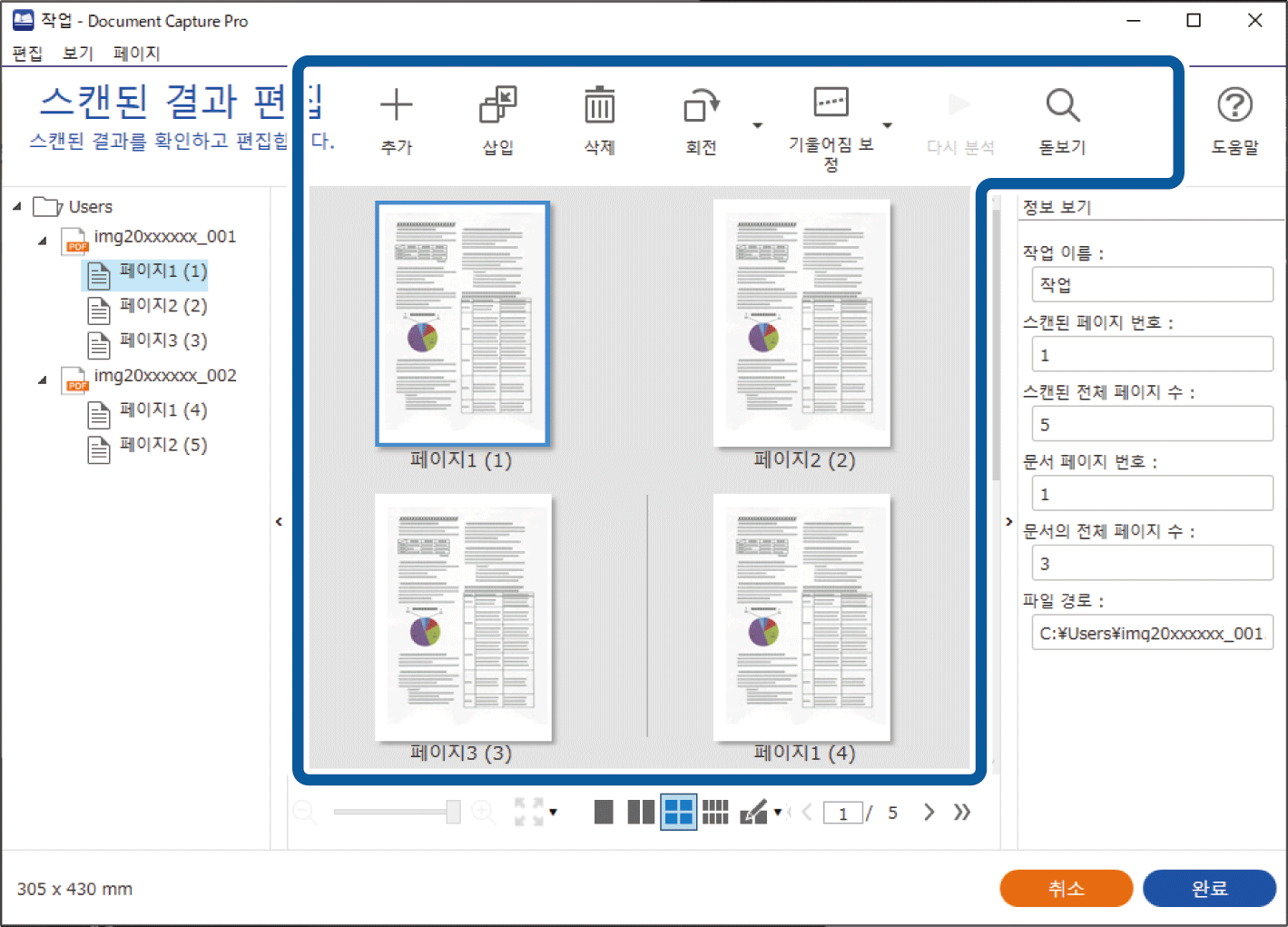Switch to single-page view layout
This screenshot has height=927, width=1288.
(604, 812)
